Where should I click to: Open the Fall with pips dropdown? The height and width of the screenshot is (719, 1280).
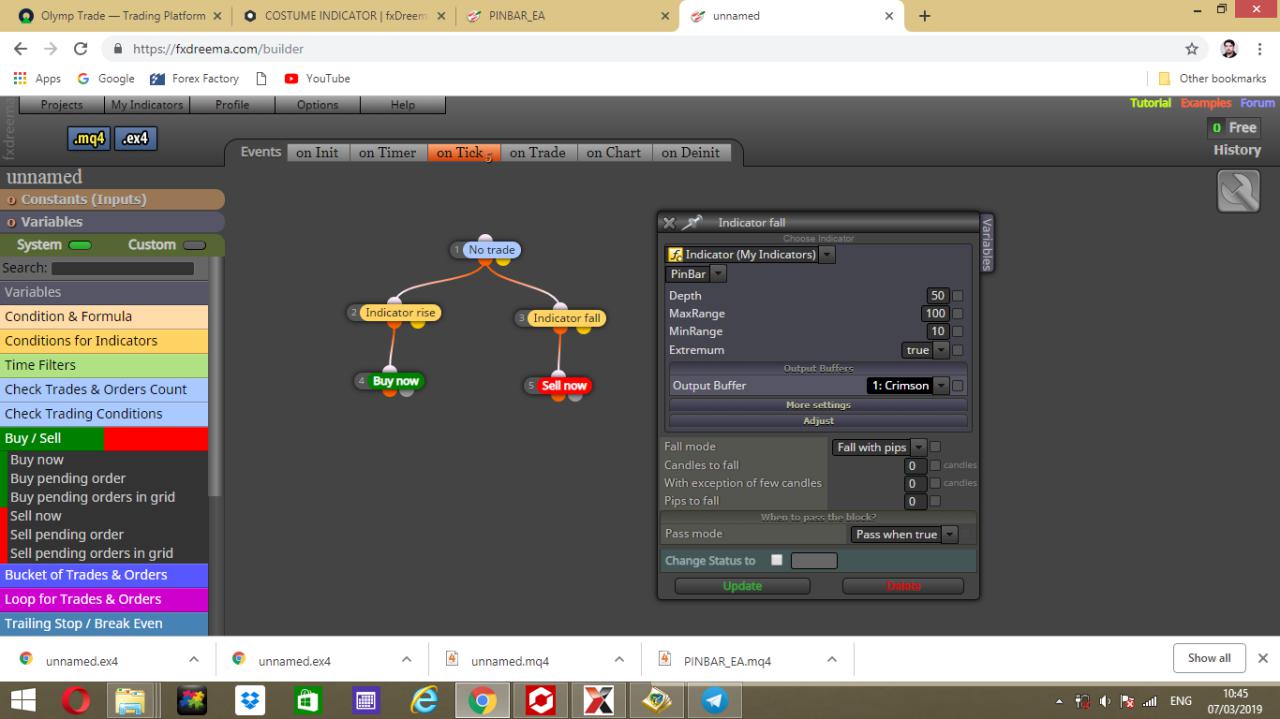[x=918, y=447]
